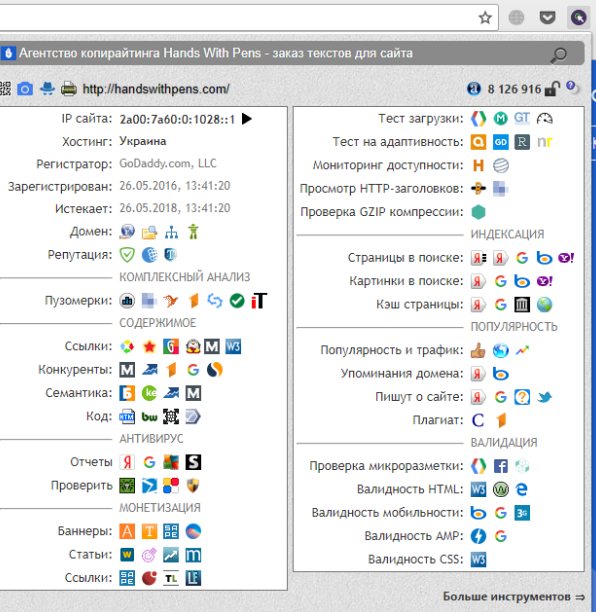Click the blue question mark help icon
The width and height of the screenshot is (596, 612).
tap(571, 85)
